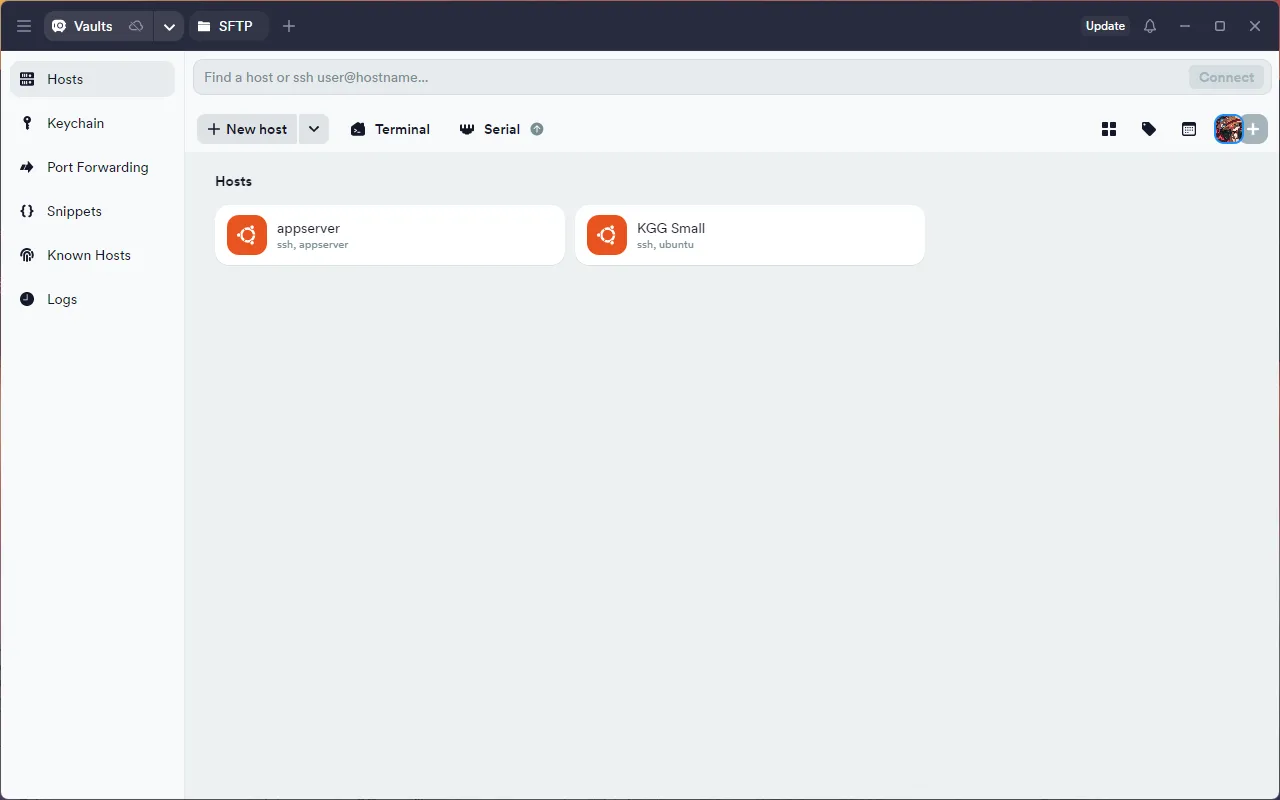Image resolution: width=1280 pixels, height=800 pixels.
Task: Click the Hosts section heading
Action: coord(234,181)
